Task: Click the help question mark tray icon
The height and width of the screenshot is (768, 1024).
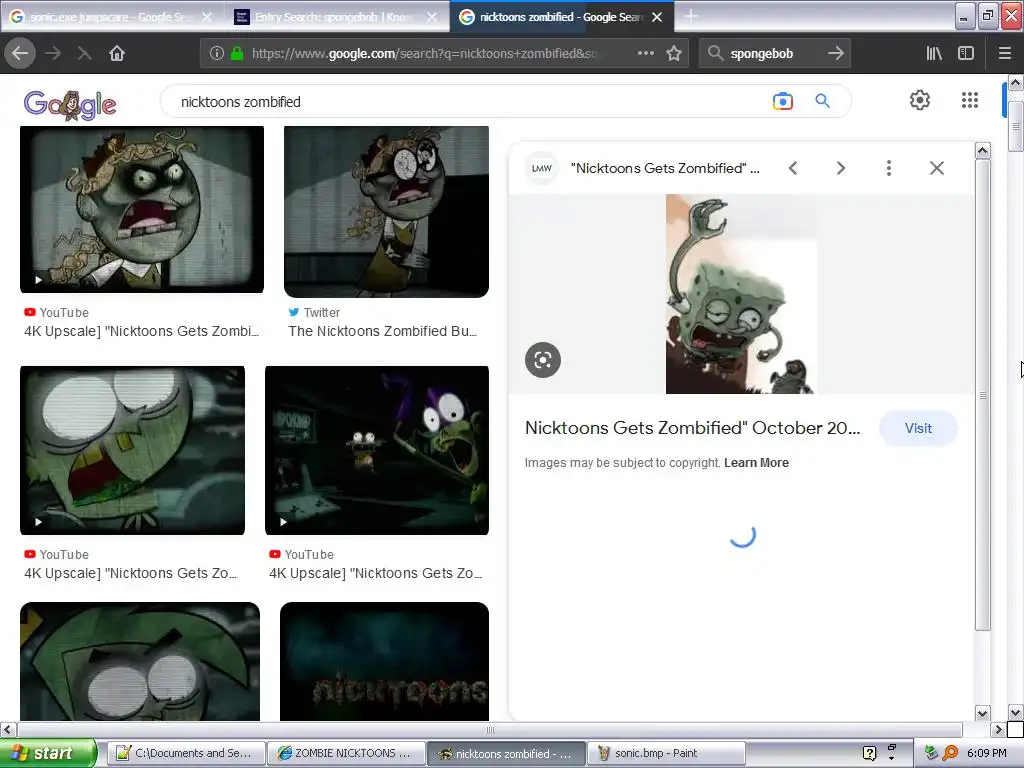Action: click(869, 753)
